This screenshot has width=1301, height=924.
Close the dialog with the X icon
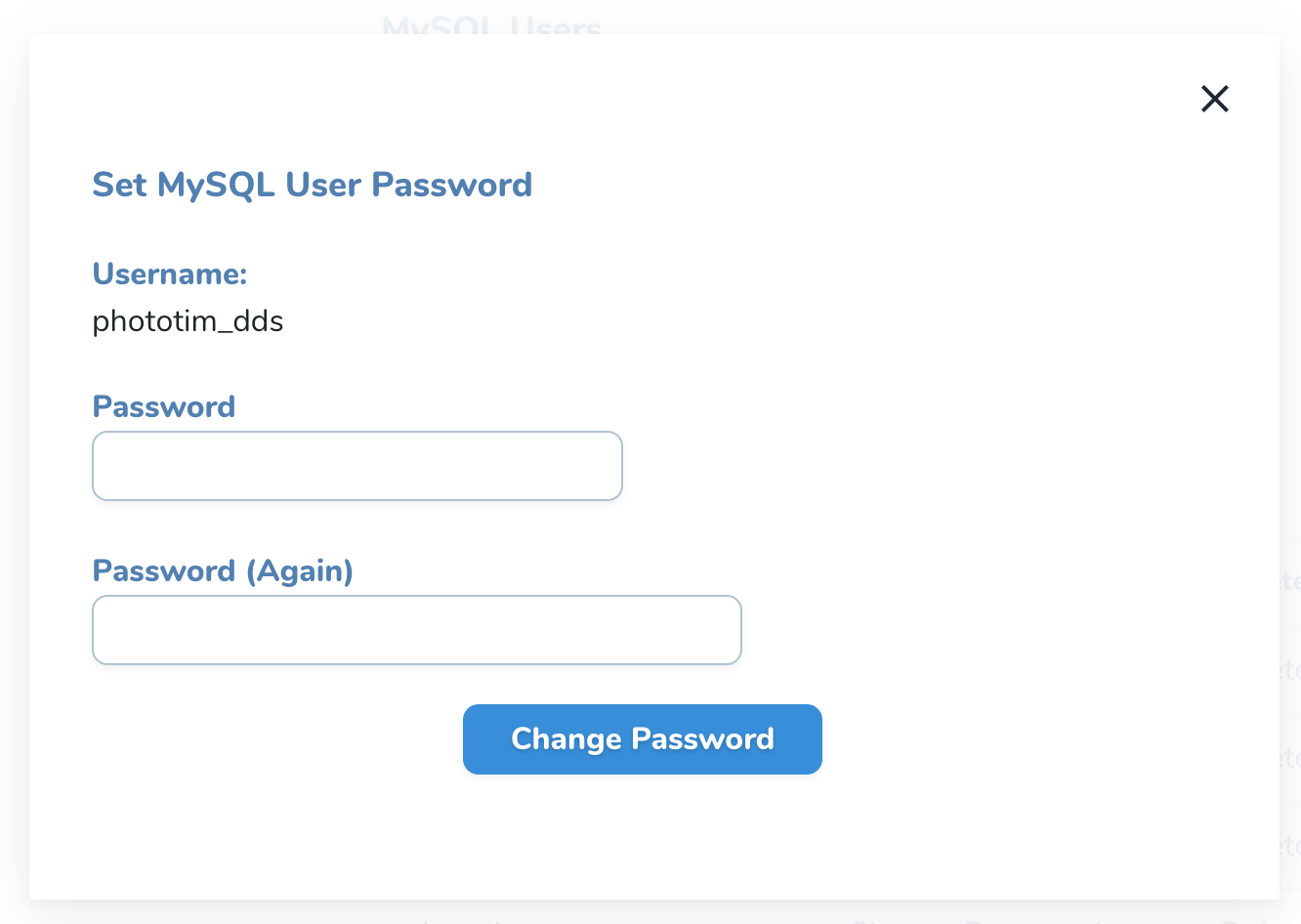coord(1214,99)
